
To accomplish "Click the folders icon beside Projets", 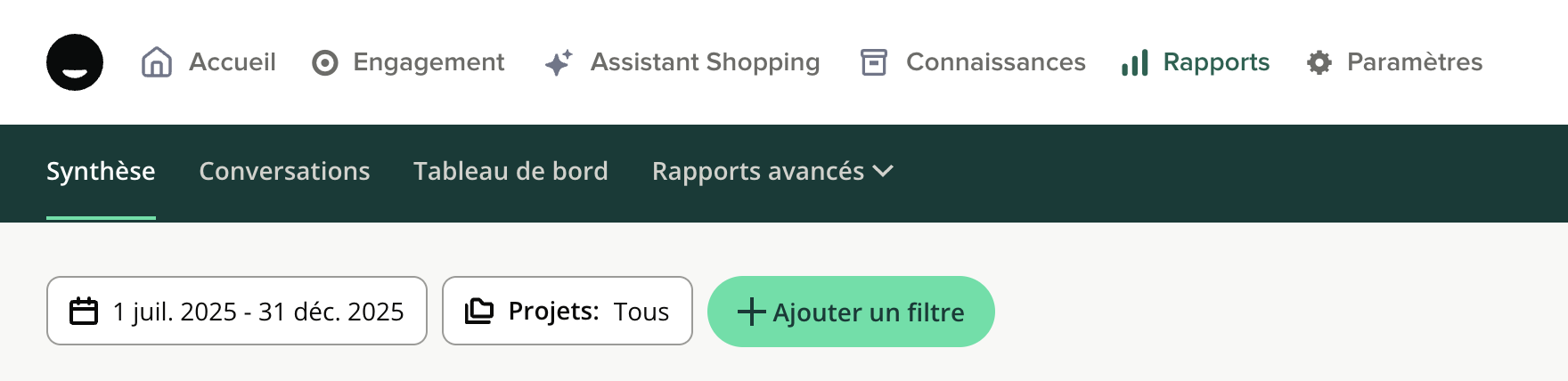I will 479,312.
